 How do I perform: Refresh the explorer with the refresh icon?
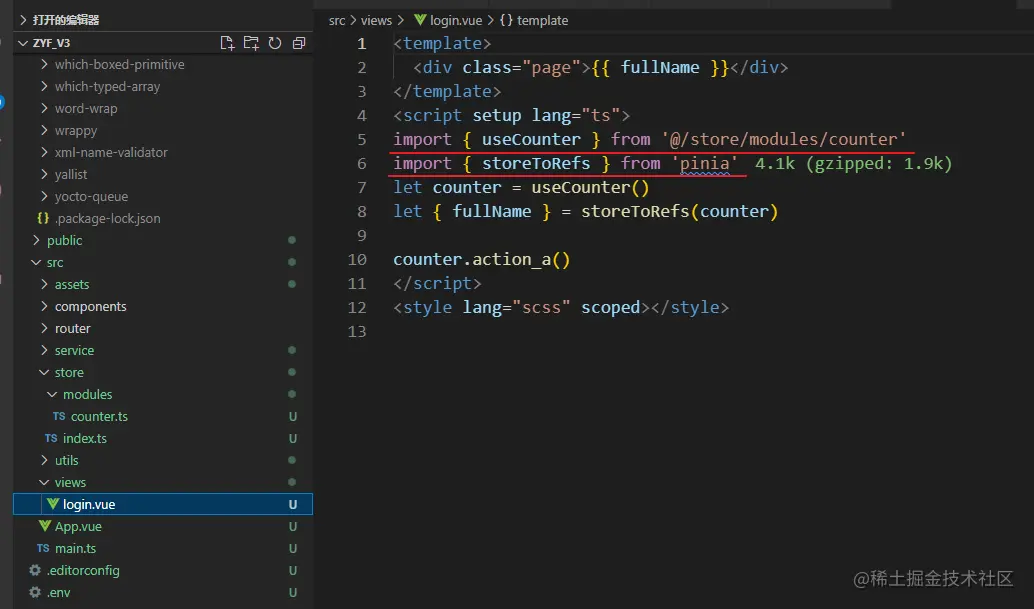click(x=275, y=43)
